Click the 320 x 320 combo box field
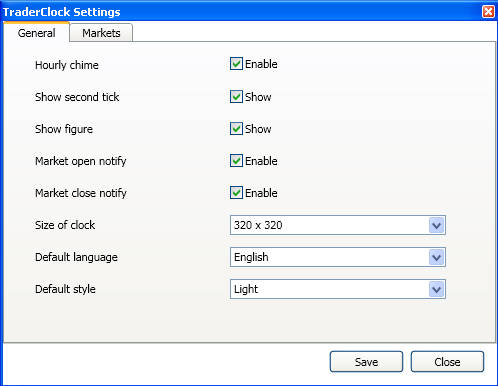The height and width of the screenshot is (386, 498). (x=338, y=225)
